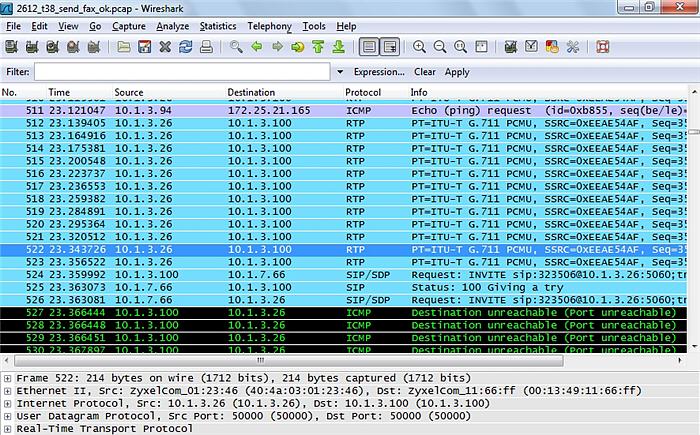Open the Statistics menu
The width and height of the screenshot is (700, 435).
(x=218, y=26)
